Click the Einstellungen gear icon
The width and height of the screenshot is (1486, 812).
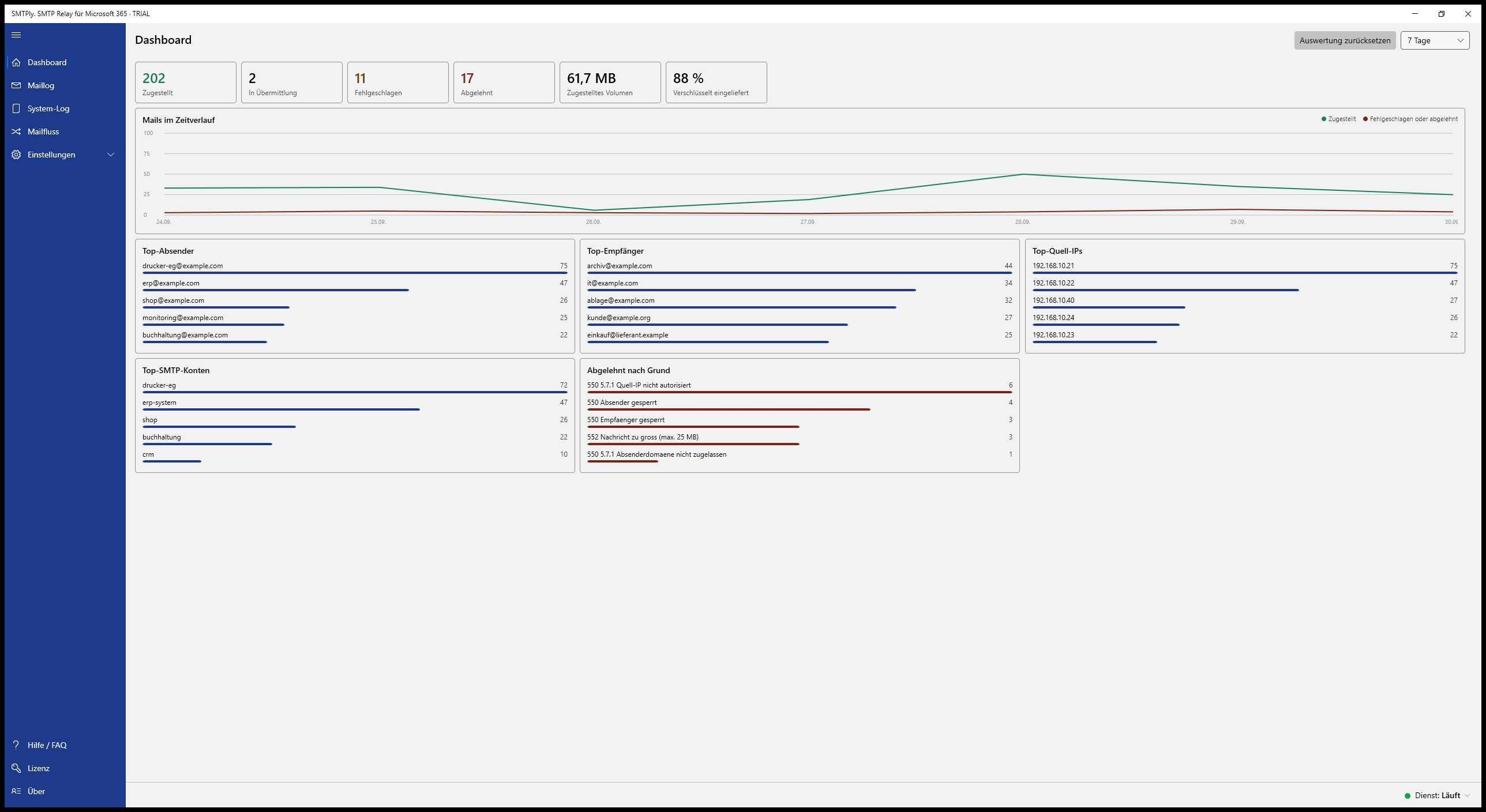tap(16, 155)
